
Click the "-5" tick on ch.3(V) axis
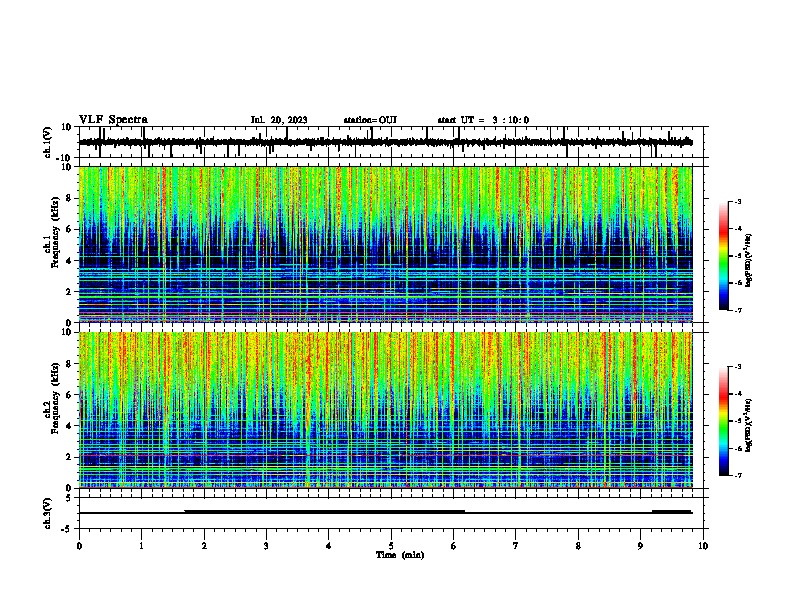pos(67,529)
